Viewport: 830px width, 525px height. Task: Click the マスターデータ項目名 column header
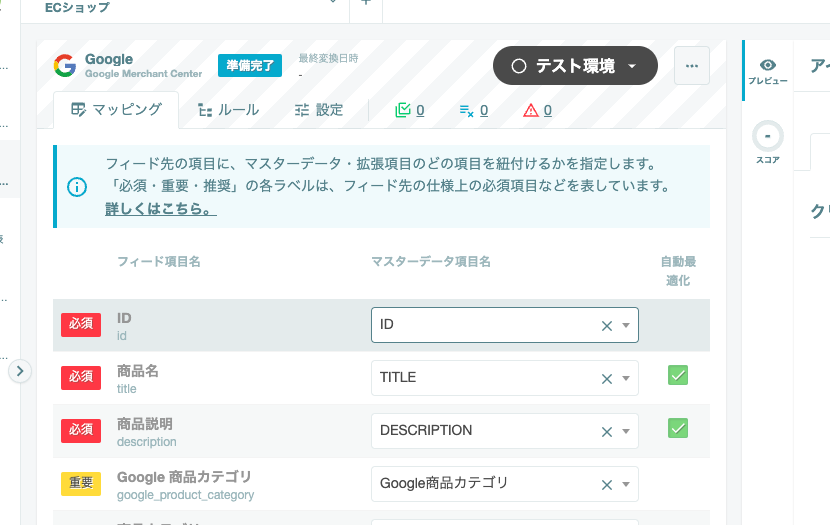(x=430, y=261)
